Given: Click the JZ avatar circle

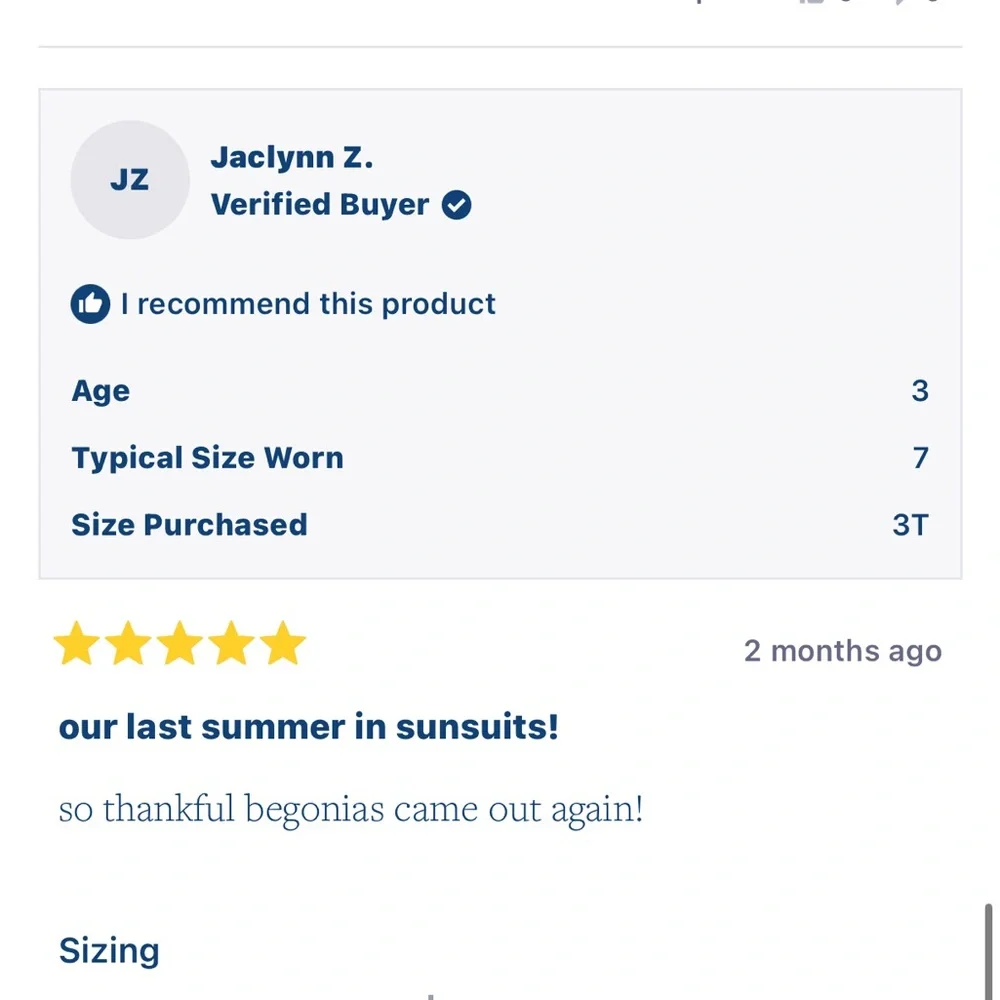Looking at the screenshot, I should click(x=130, y=180).
